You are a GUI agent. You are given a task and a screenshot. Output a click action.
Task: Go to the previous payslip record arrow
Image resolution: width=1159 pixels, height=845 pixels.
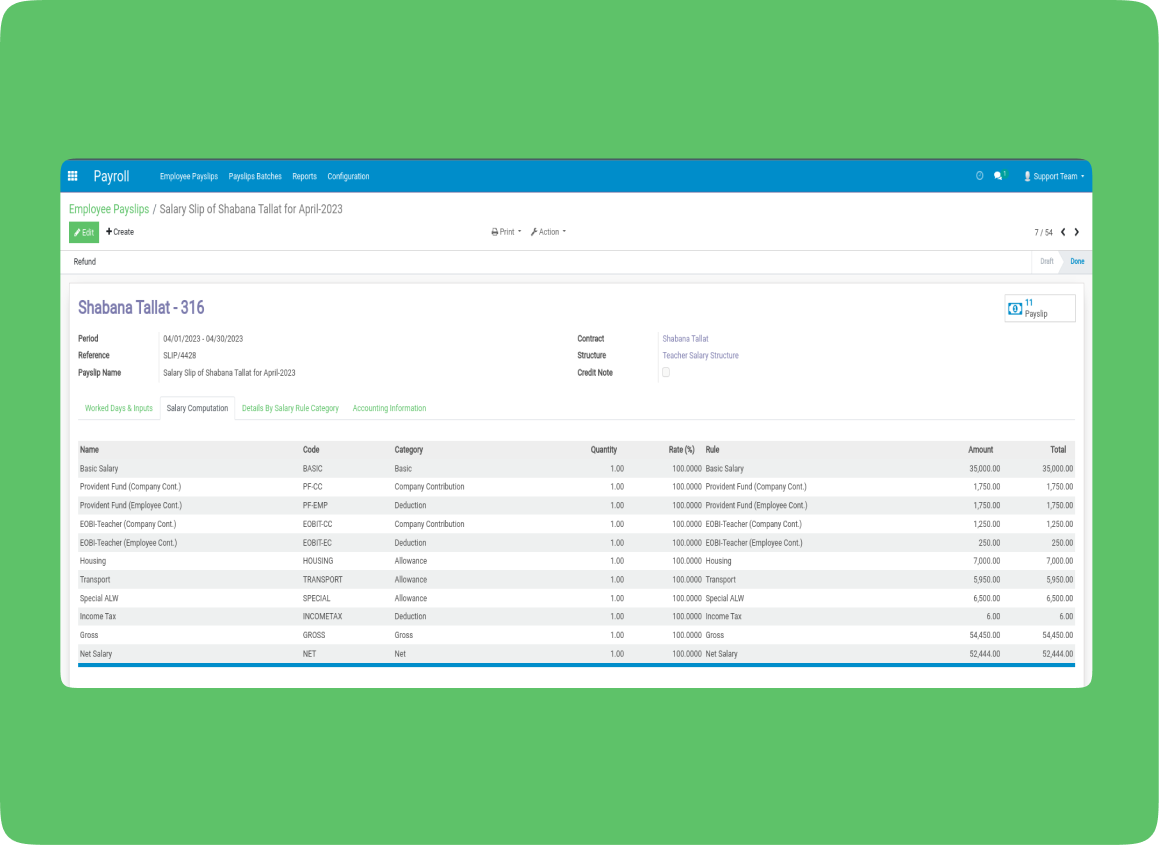(1062, 232)
